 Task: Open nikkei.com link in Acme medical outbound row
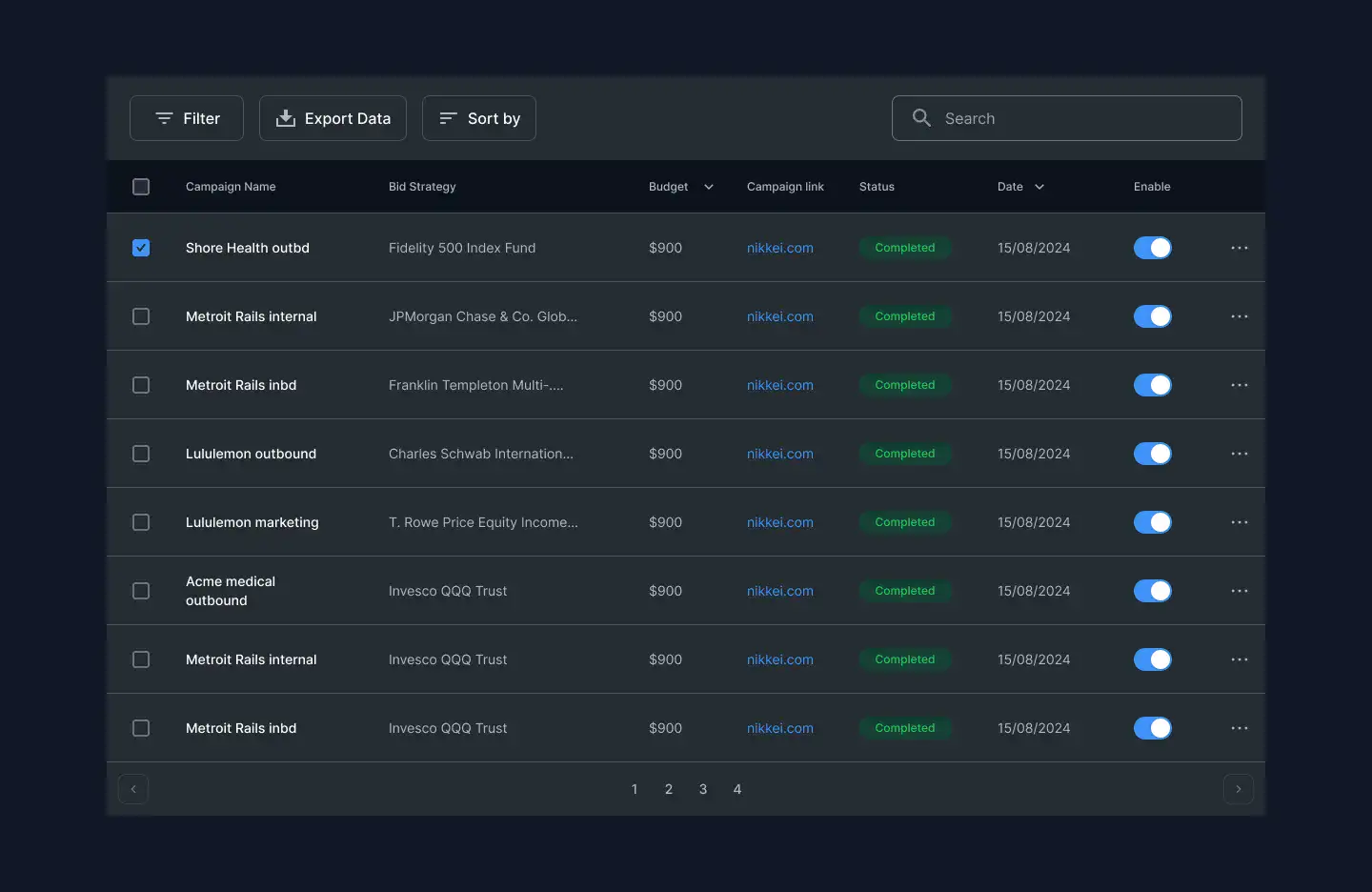tap(780, 591)
